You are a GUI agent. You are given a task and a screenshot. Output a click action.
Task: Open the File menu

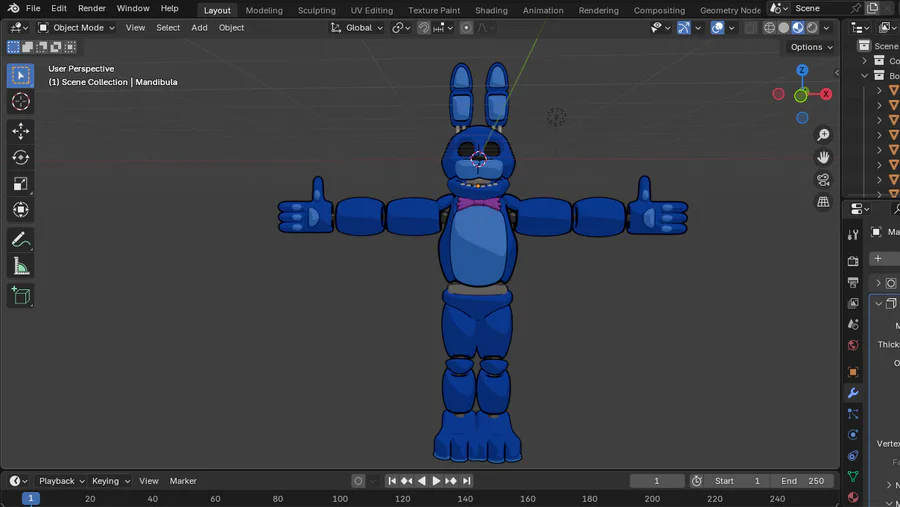(33, 8)
